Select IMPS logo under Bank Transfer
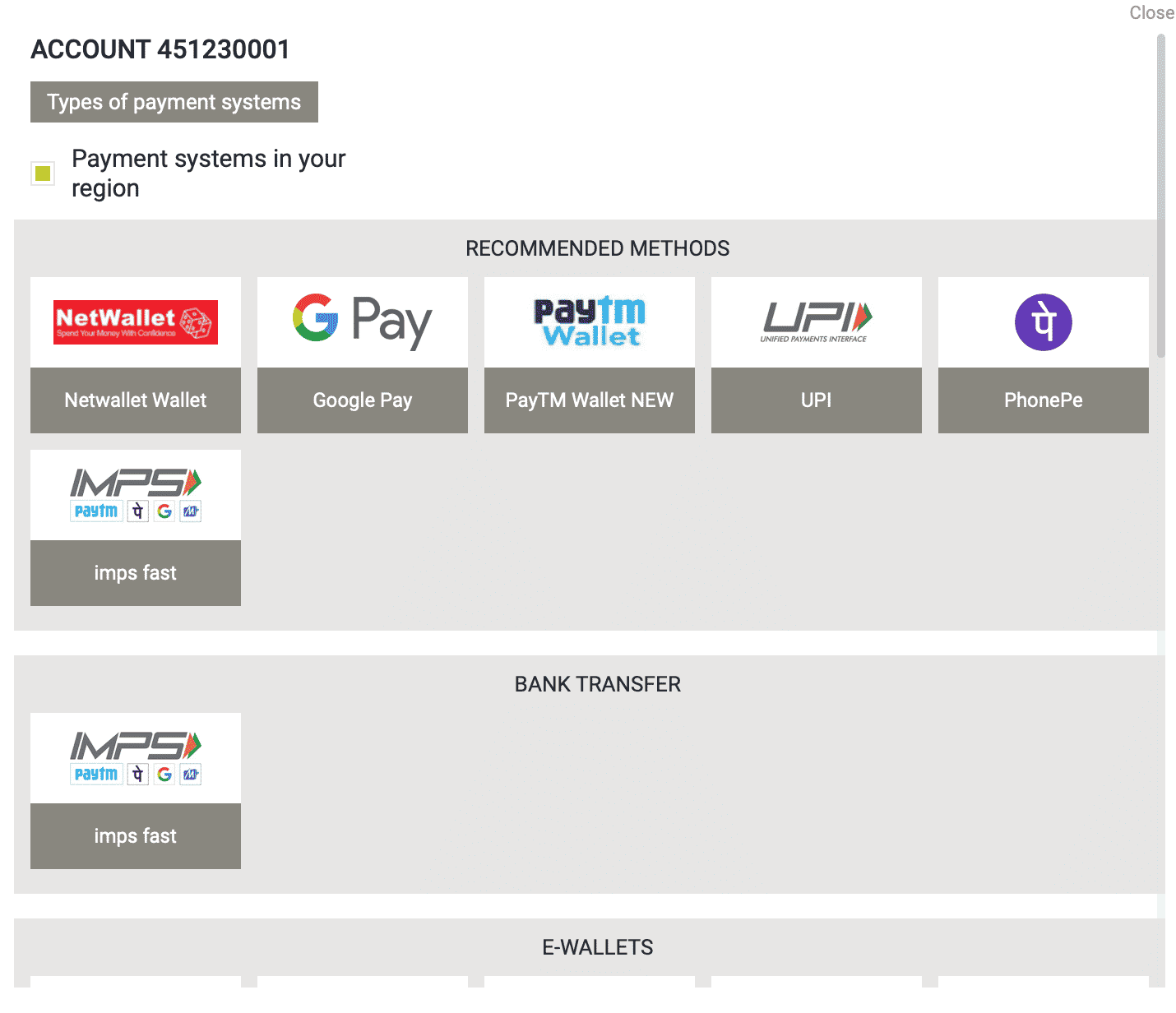The width and height of the screenshot is (1176, 1013). coord(136,758)
